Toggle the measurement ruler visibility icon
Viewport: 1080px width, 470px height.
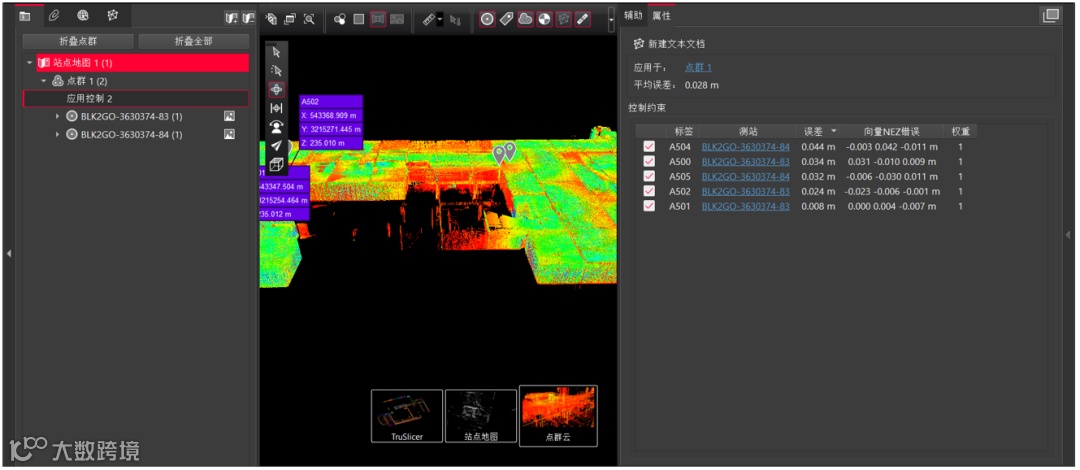583,19
